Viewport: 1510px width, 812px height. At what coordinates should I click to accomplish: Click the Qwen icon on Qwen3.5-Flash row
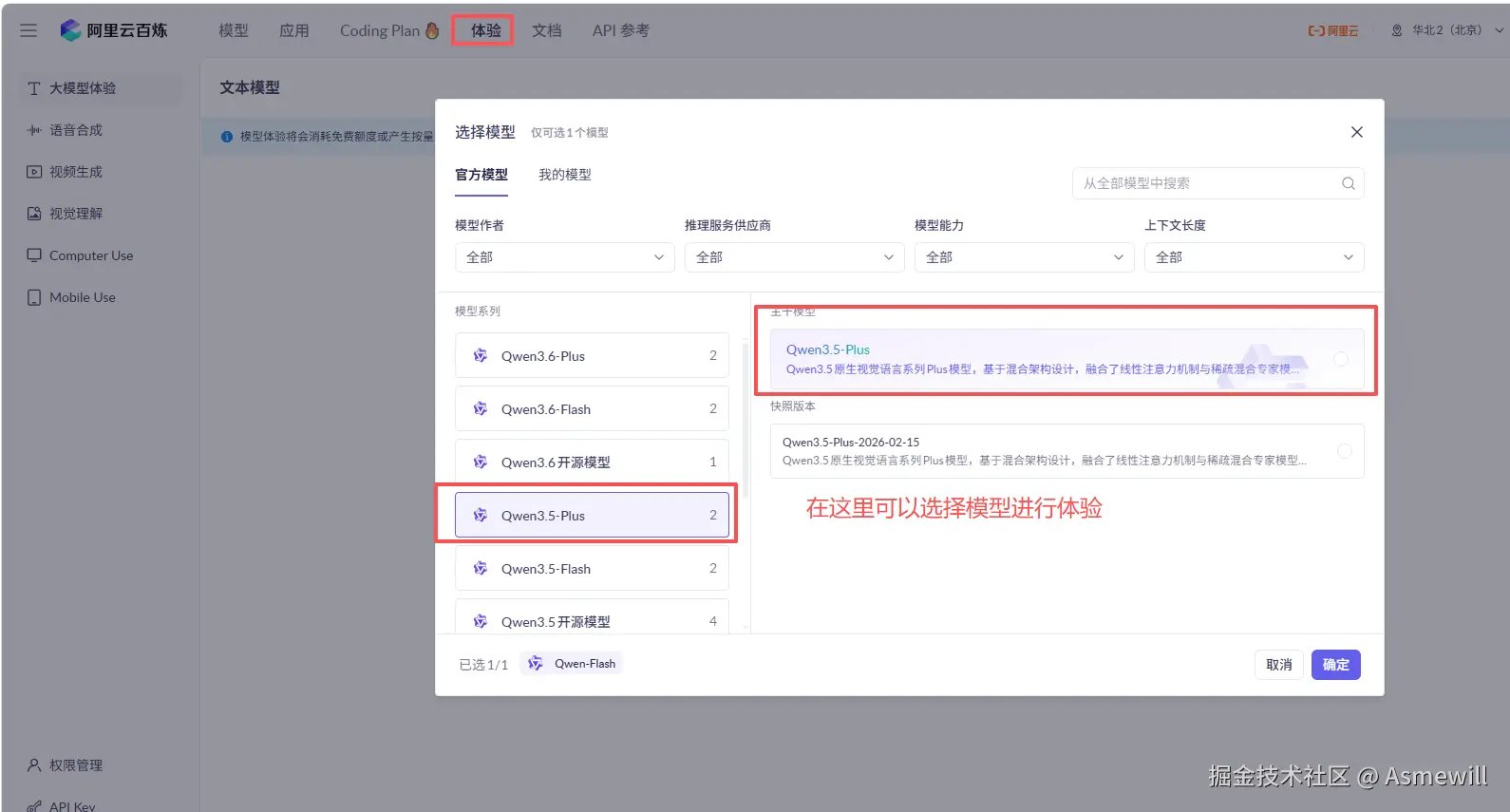pos(481,569)
